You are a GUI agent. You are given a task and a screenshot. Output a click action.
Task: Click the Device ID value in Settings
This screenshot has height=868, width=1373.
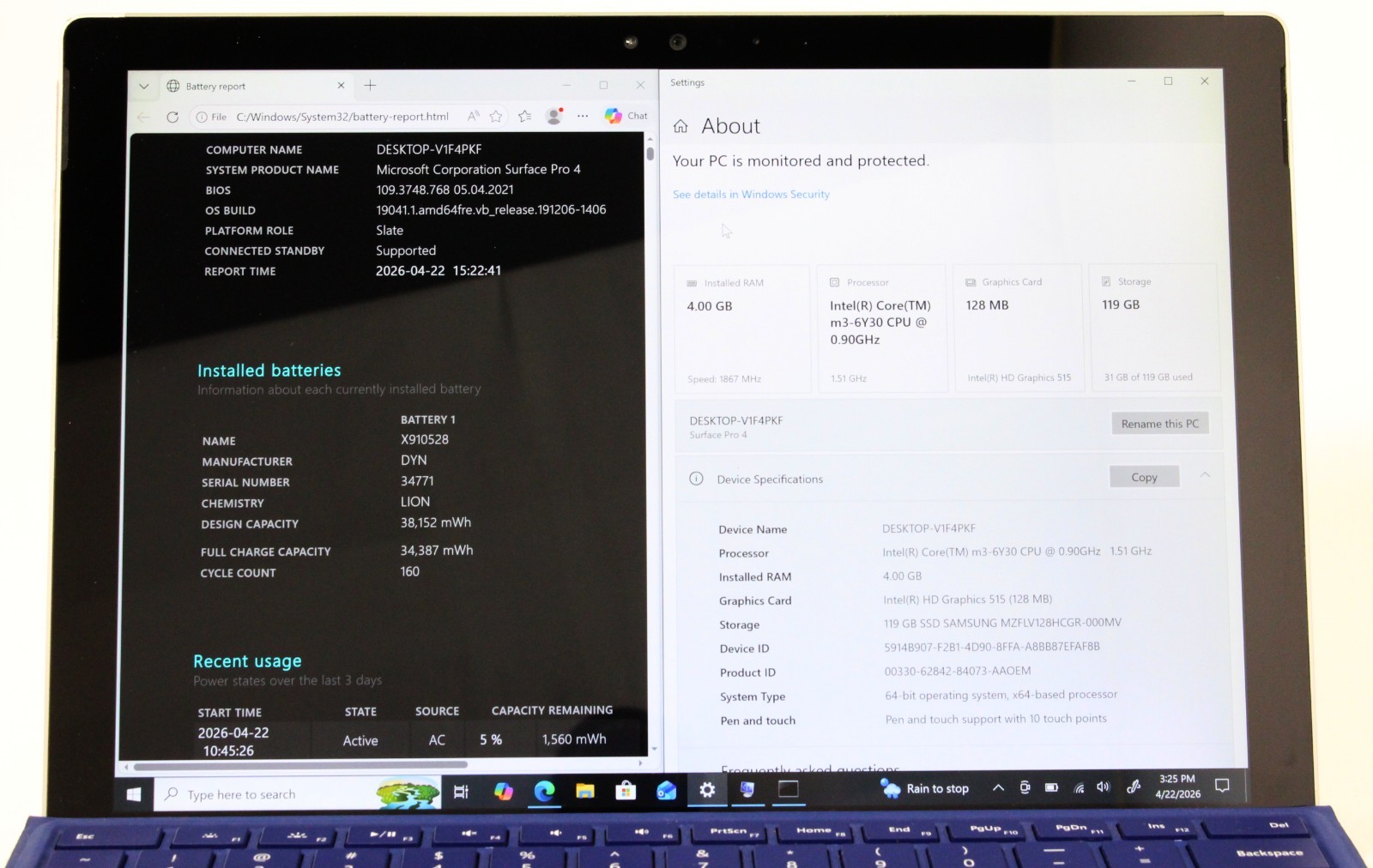pos(992,647)
